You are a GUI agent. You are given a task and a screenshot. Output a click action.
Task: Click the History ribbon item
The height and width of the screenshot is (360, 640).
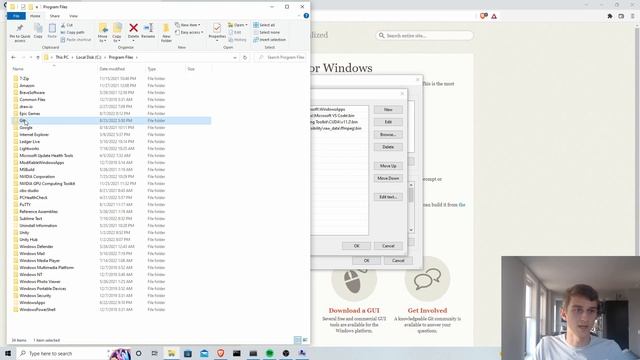click(238, 40)
